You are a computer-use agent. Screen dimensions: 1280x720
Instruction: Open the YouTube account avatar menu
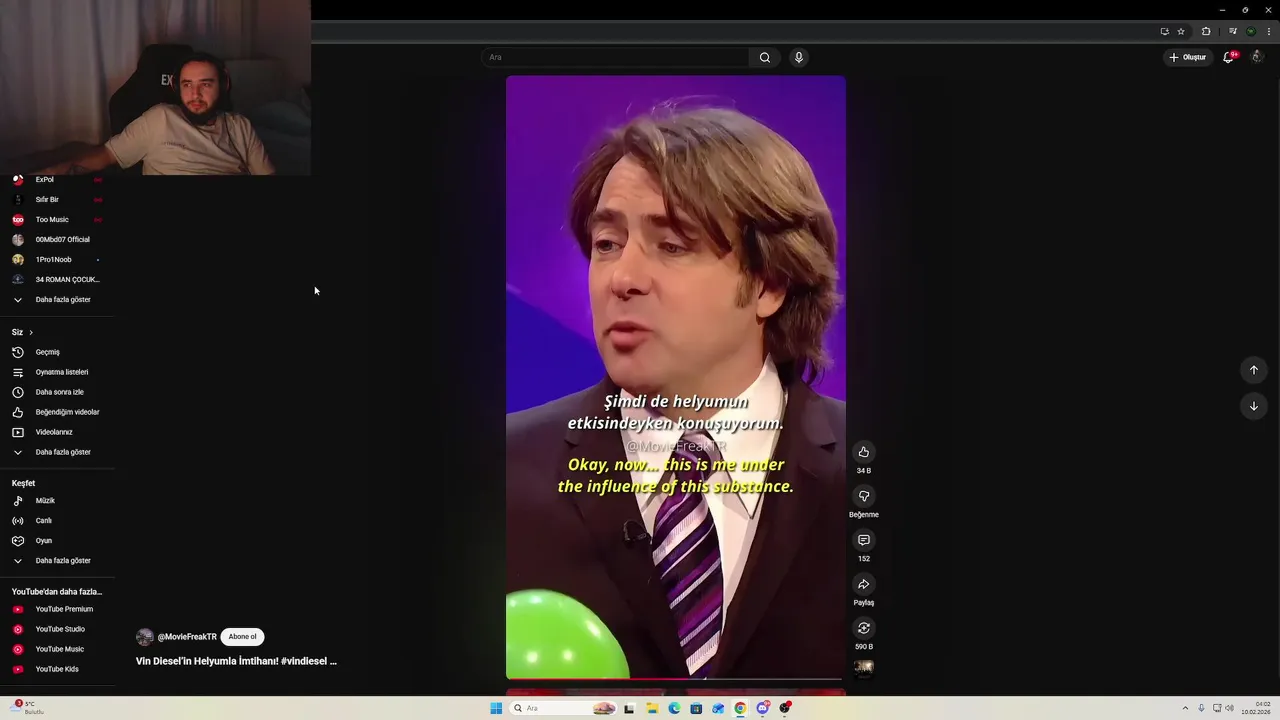tap(1257, 57)
